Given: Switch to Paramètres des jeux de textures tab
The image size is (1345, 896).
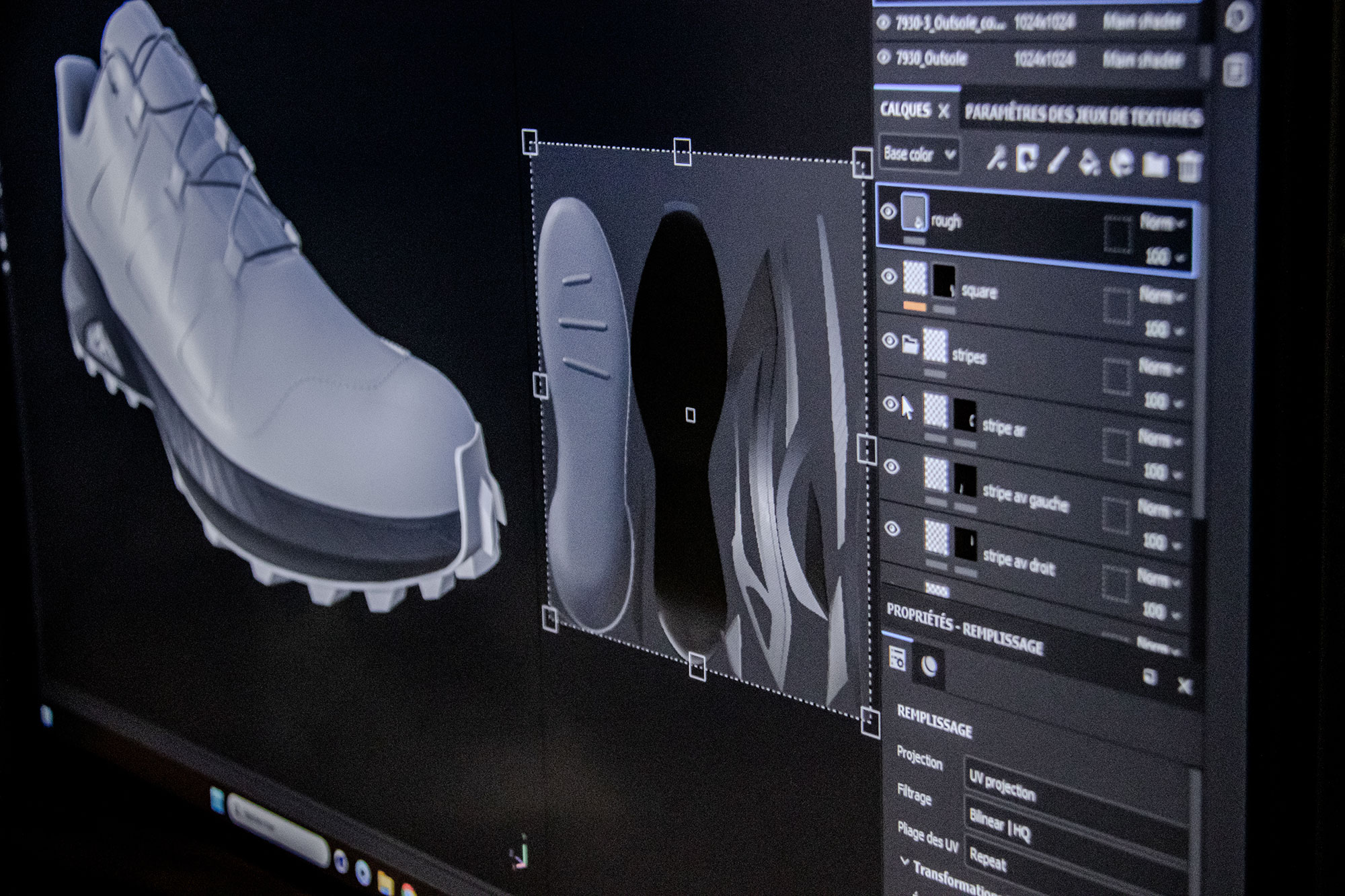Looking at the screenshot, I should (x=1083, y=116).
